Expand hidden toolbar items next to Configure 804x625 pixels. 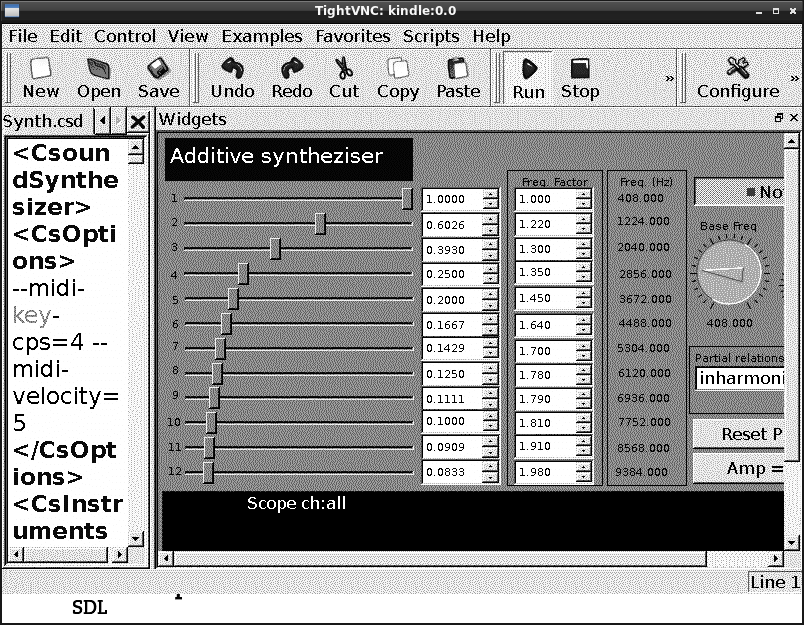[x=794, y=78]
